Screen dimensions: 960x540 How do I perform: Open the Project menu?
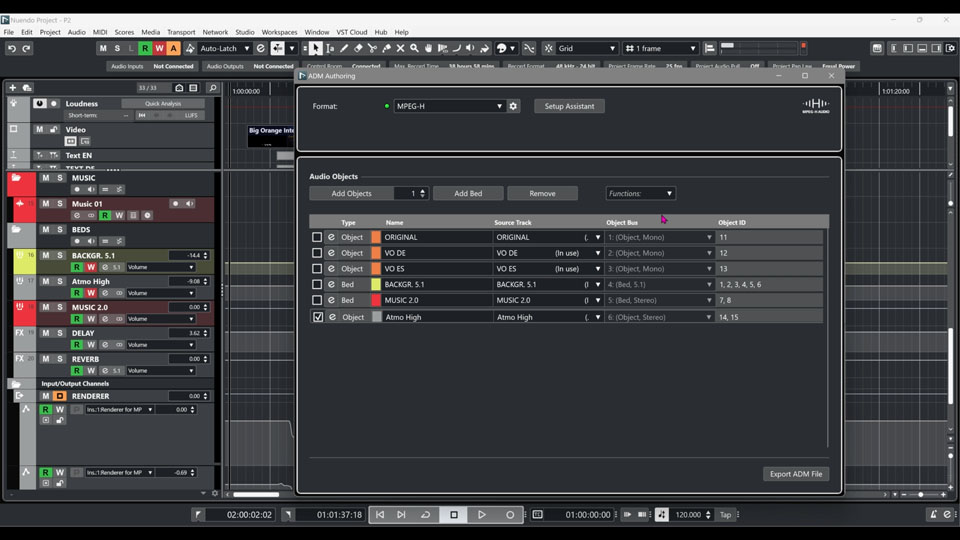(50, 32)
